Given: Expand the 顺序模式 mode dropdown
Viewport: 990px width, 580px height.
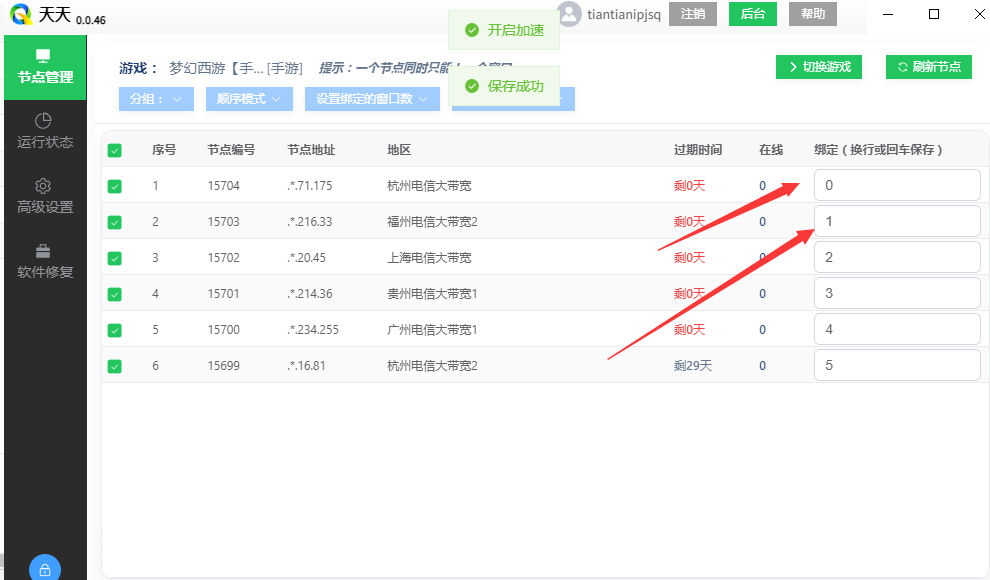Looking at the screenshot, I should tap(248, 99).
